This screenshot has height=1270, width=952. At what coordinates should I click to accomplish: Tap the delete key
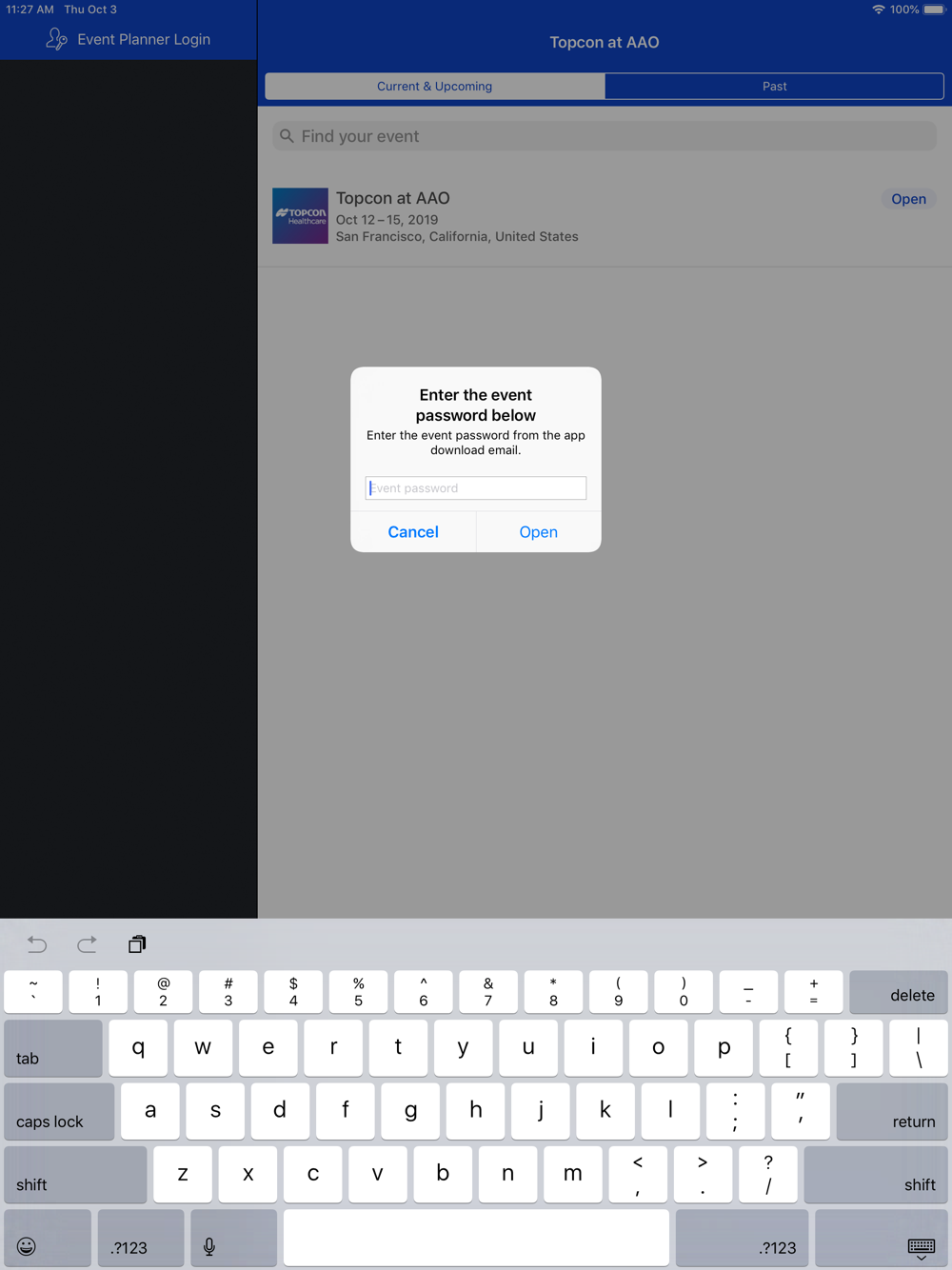pos(899,992)
